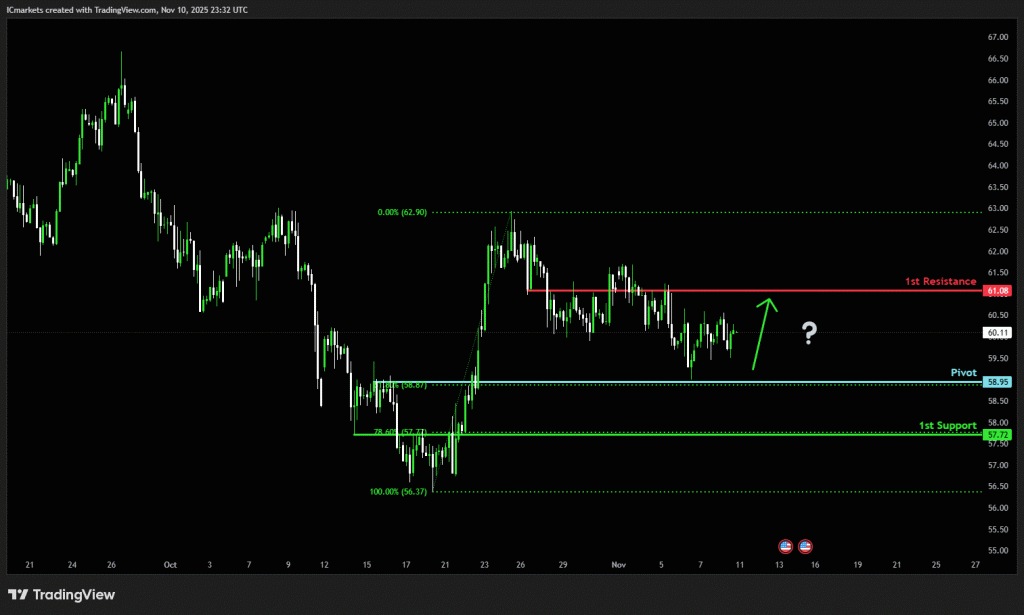Screen dimensions: 1024x615
Task: Click the 67.00 value on price axis
Action: (x=997, y=37)
